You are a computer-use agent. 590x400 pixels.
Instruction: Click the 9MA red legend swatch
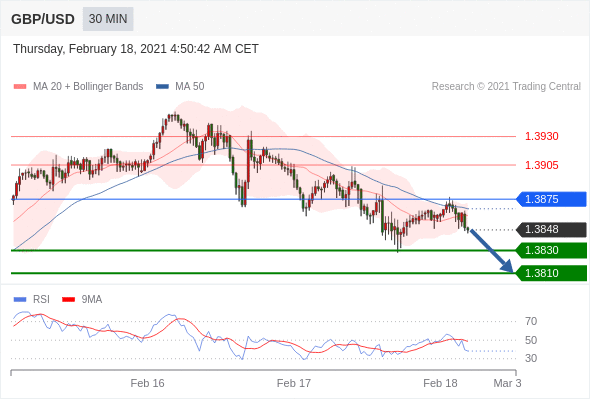pos(68,300)
